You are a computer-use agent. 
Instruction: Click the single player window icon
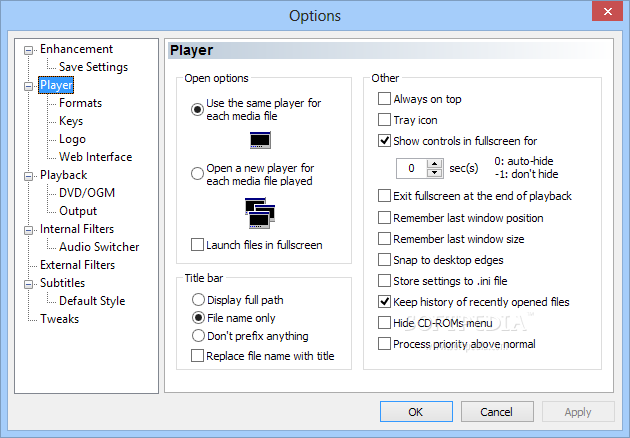(x=260, y=140)
